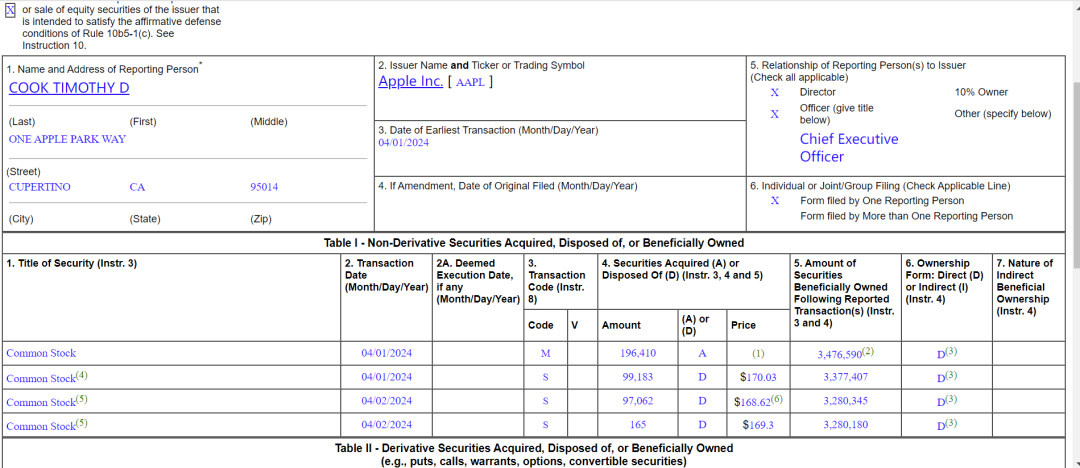Click transaction code M in the first row
This screenshot has height=468, width=1080.
coord(545,353)
